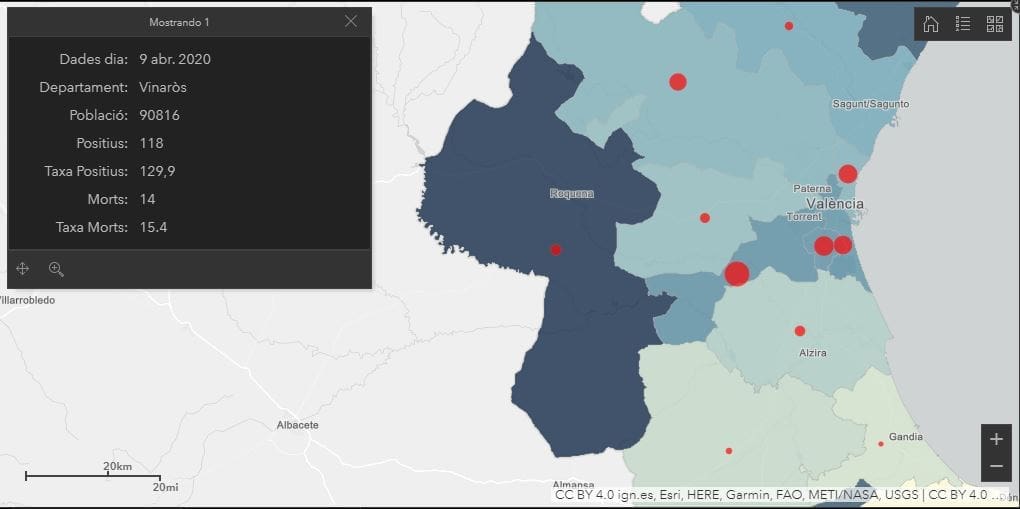
Task: Select the large red circle at top center
Action: tap(678, 82)
